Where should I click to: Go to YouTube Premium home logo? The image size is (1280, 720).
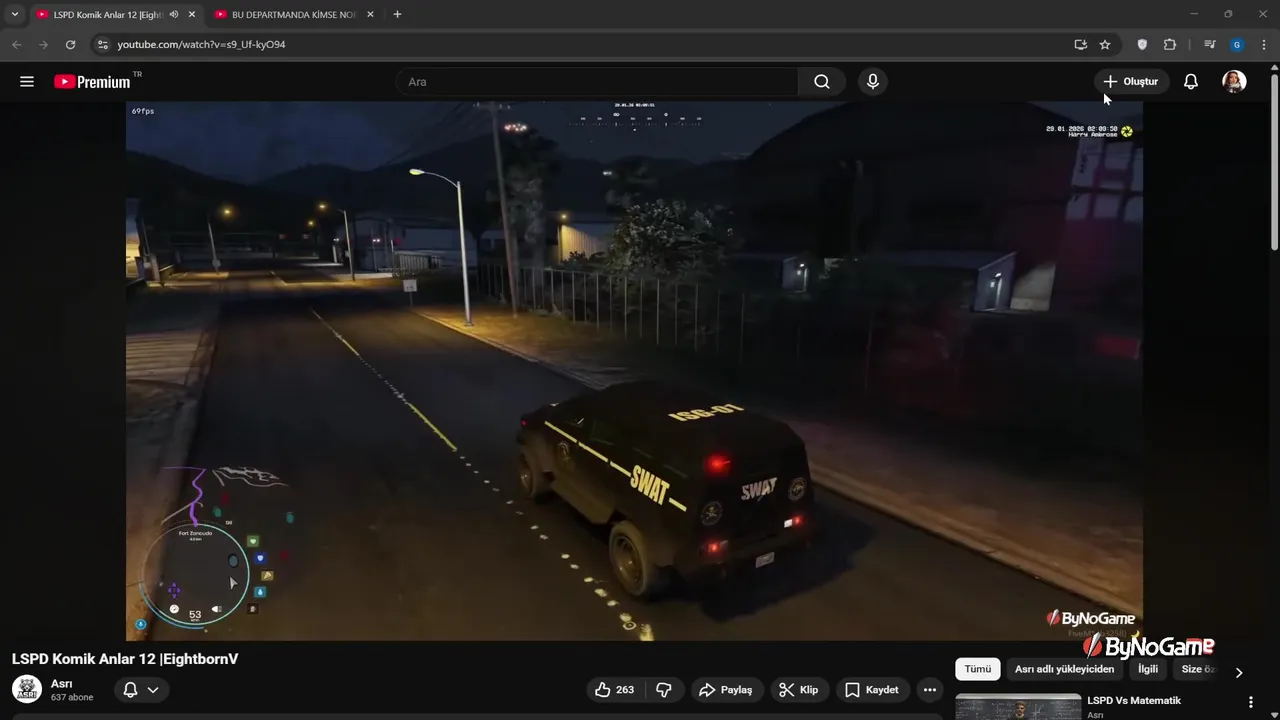pyautogui.click(x=92, y=82)
